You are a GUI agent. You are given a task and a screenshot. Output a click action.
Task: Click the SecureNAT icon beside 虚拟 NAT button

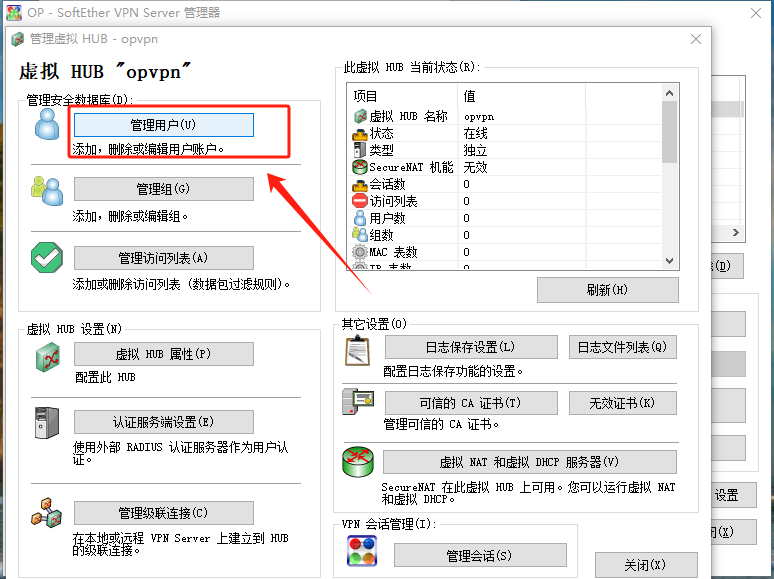[x=358, y=462]
